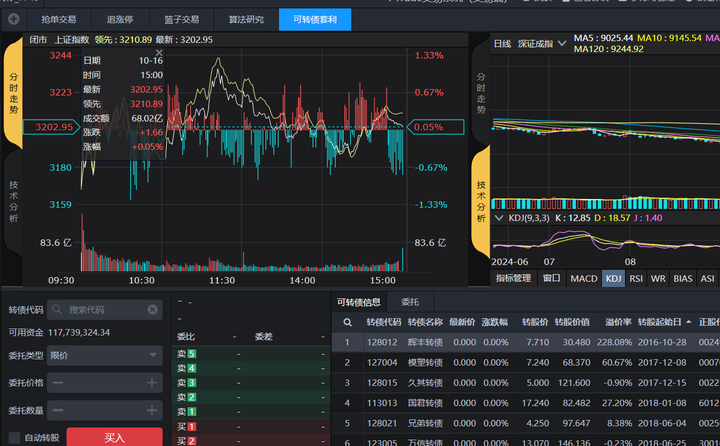Open the 委托类型 限价 dropdown
The image size is (720, 446).
(104, 355)
